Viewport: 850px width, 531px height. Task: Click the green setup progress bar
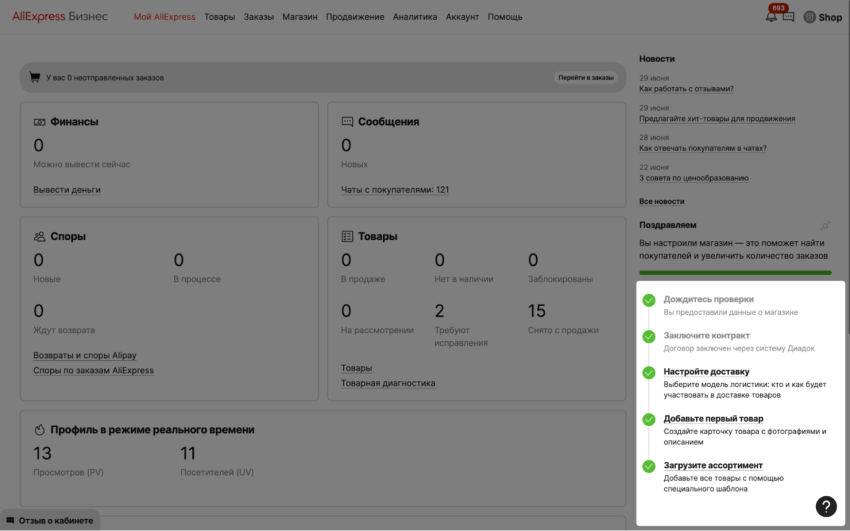coord(735,273)
